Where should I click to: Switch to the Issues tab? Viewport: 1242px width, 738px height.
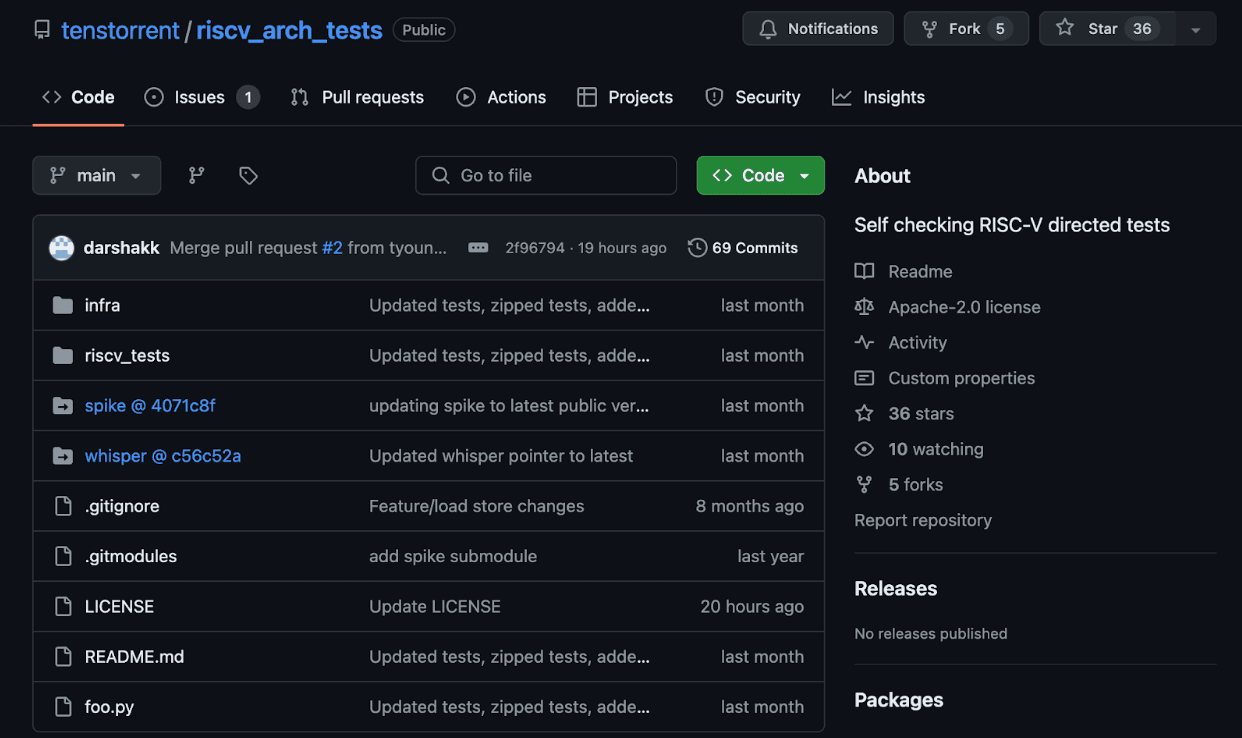tap(201, 97)
